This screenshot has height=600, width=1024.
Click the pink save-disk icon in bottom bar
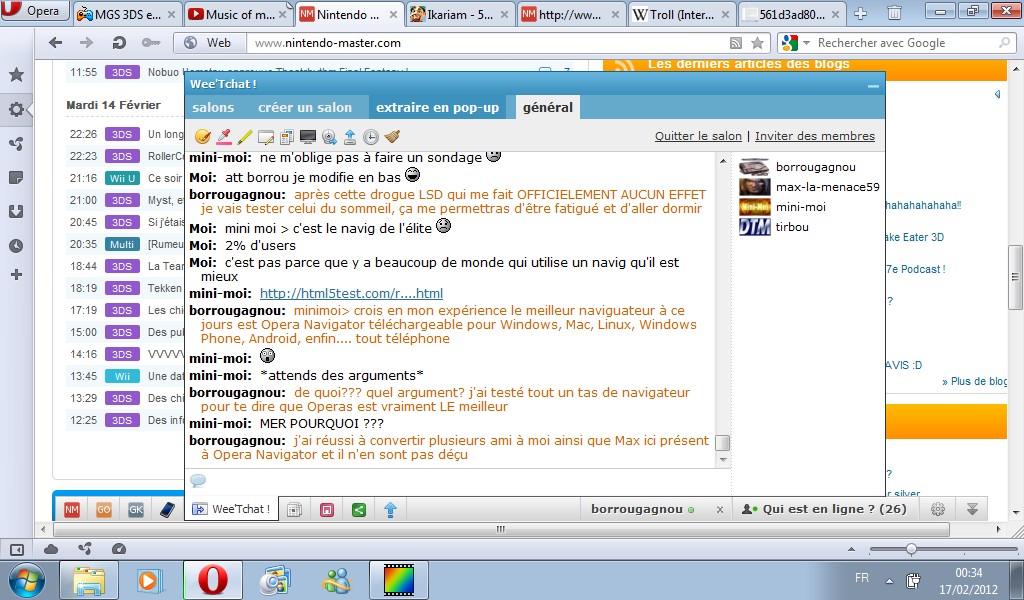[x=327, y=509]
